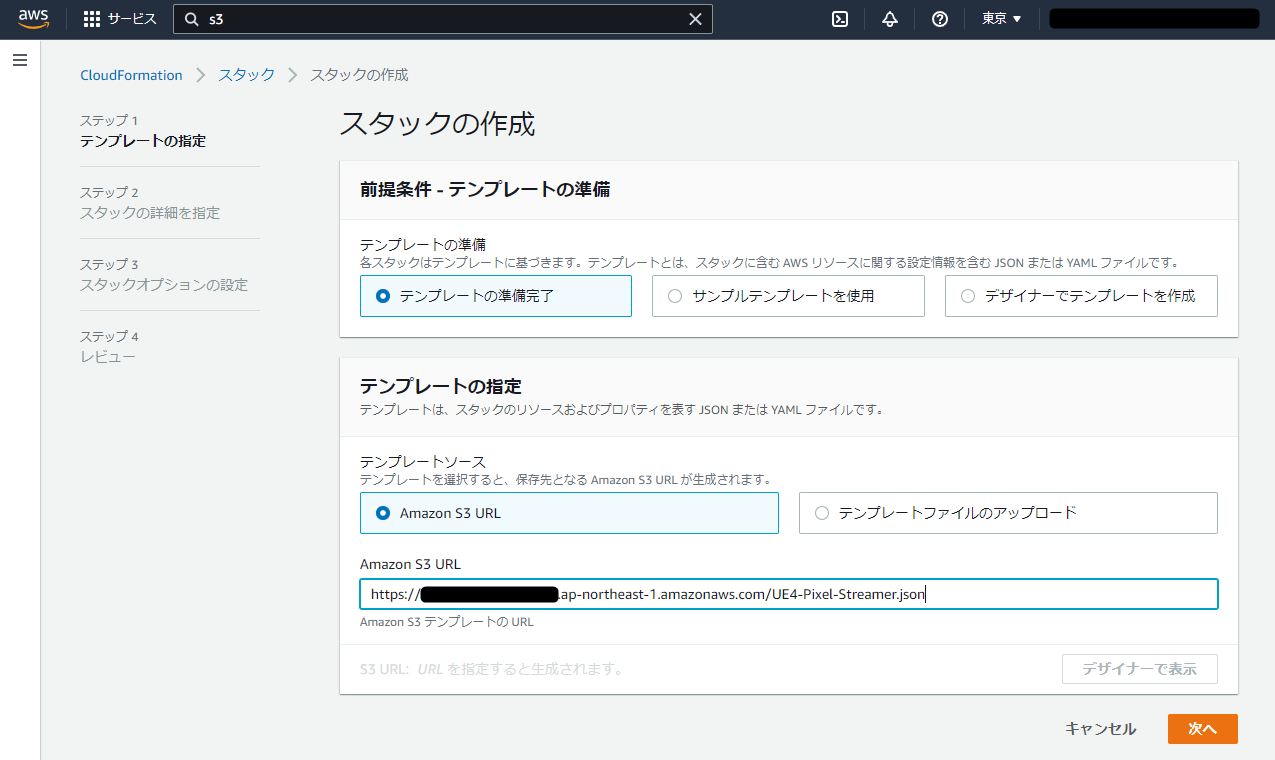Go to CloudFormation breadcrumb link

tap(131, 75)
